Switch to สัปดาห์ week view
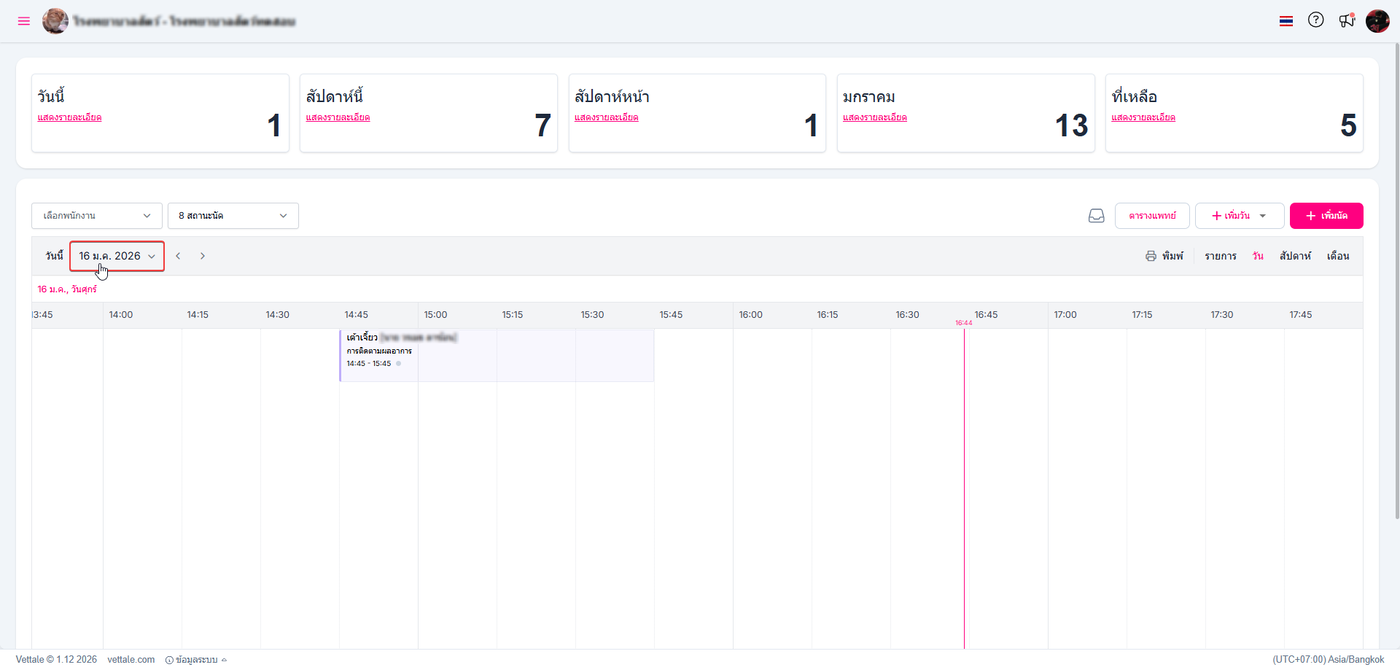The image size is (1400, 670). point(1295,256)
